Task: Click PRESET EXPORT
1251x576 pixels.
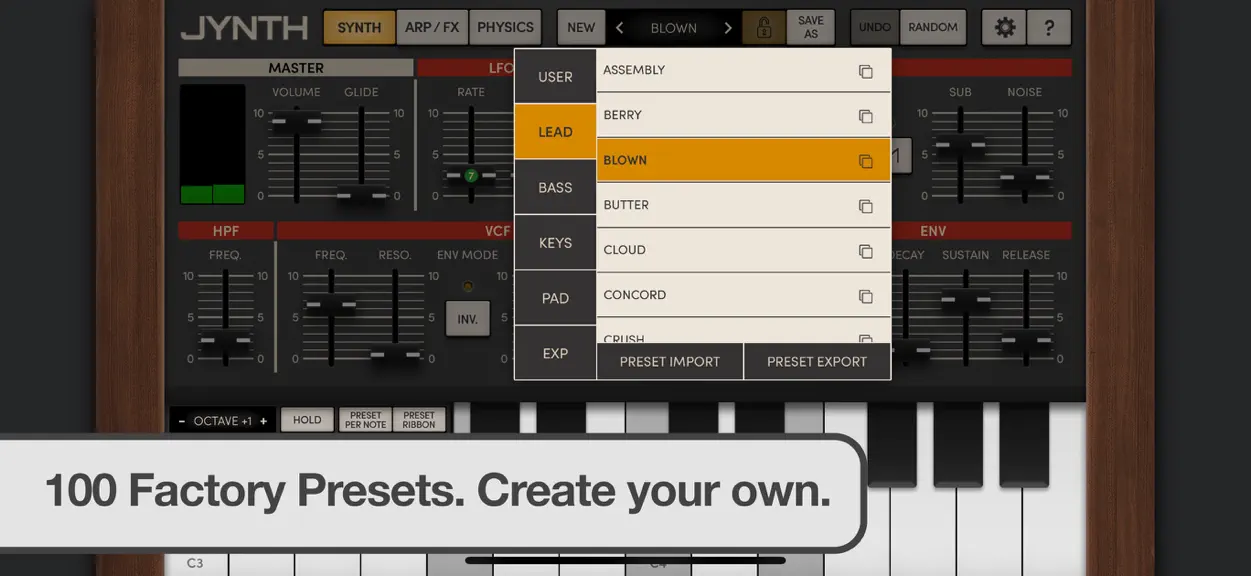Action: pyautogui.click(x=817, y=361)
